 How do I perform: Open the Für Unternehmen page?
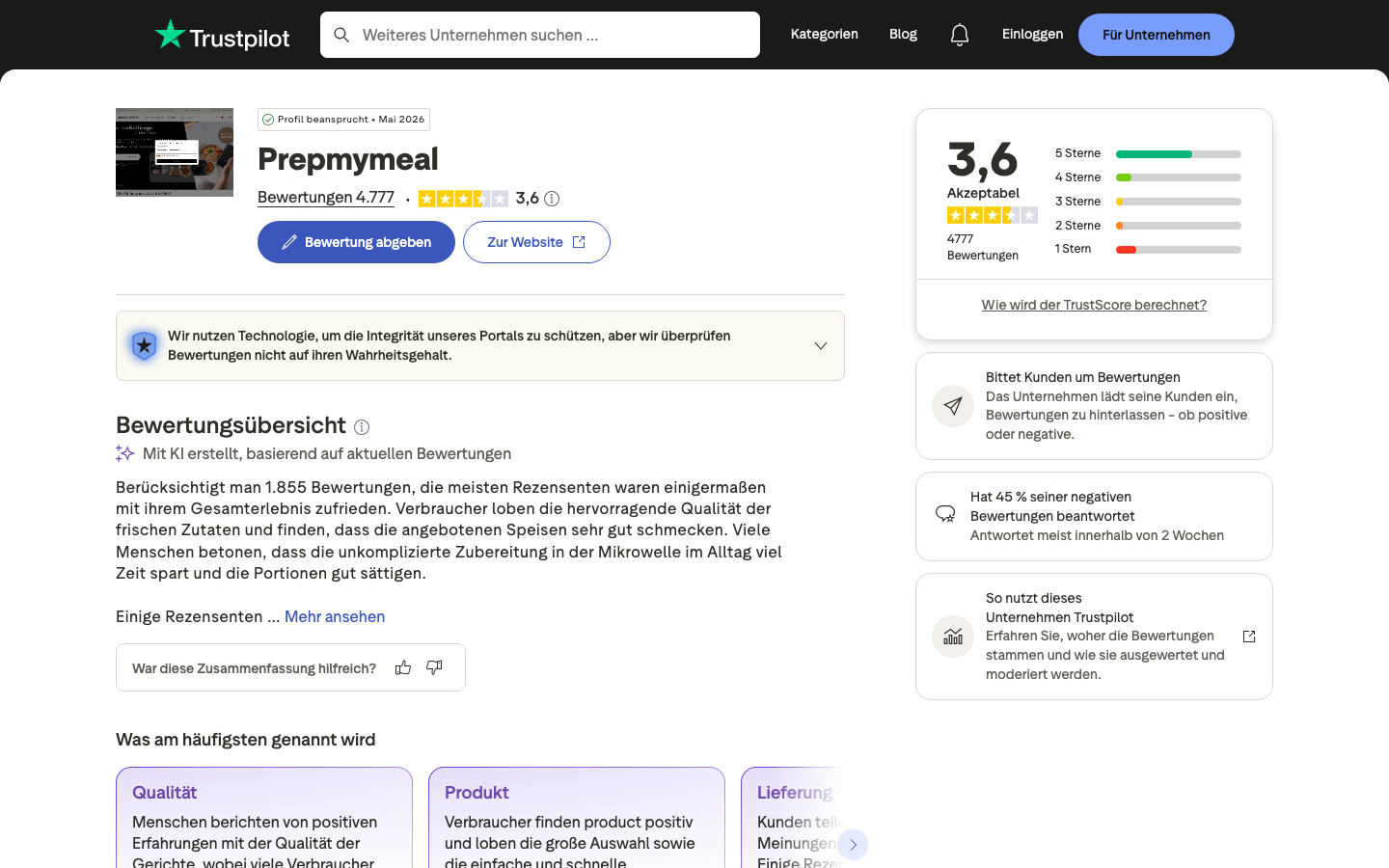tap(1157, 35)
